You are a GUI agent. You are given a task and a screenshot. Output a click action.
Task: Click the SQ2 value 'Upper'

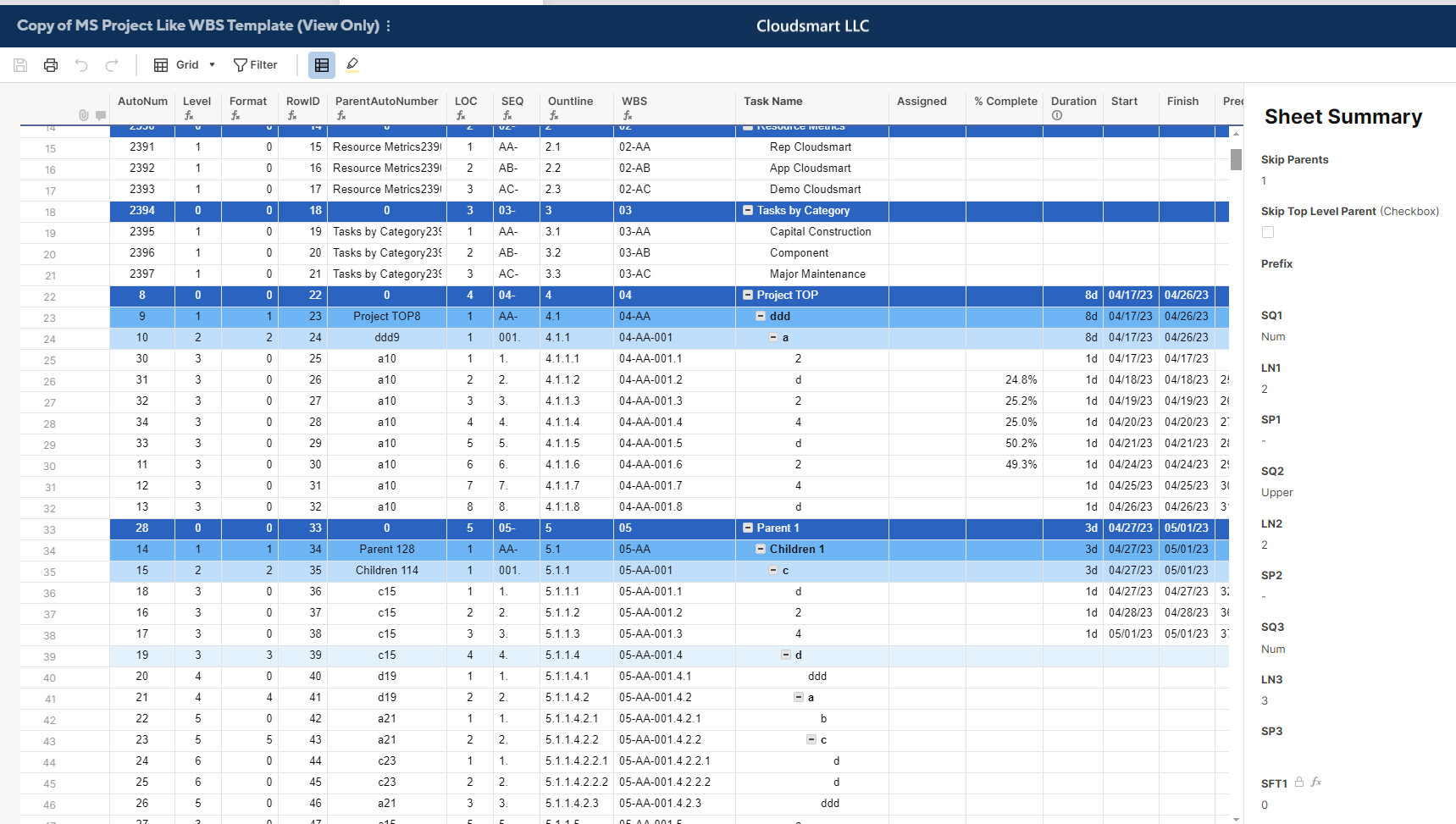(x=1276, y=493)
